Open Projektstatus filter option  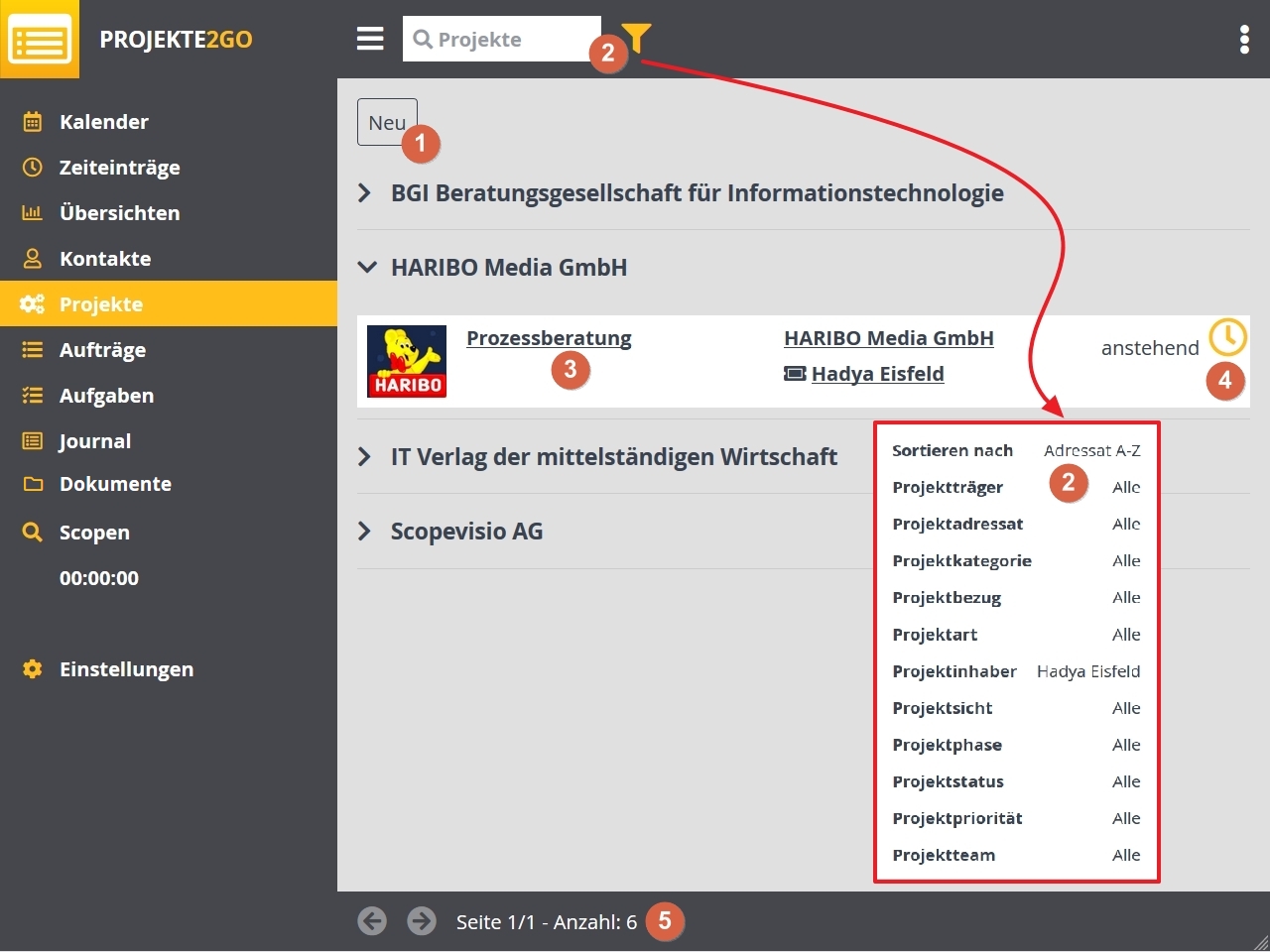pos(1016,781)
